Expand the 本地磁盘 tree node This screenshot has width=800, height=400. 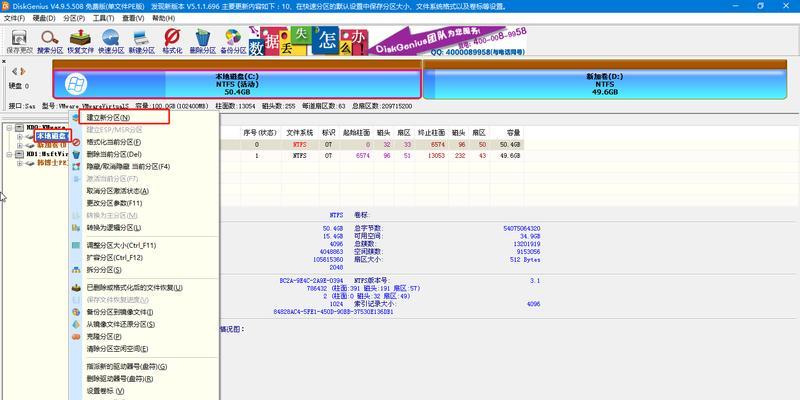click(20, 136)
